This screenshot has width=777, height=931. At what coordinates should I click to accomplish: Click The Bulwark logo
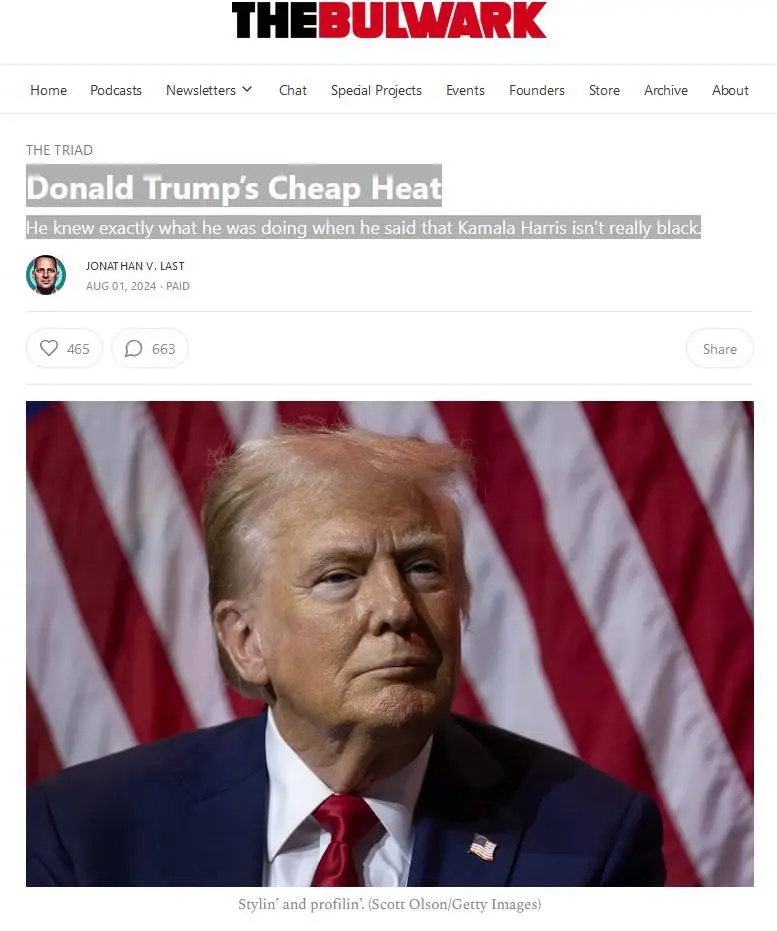[x=389, y=20]
